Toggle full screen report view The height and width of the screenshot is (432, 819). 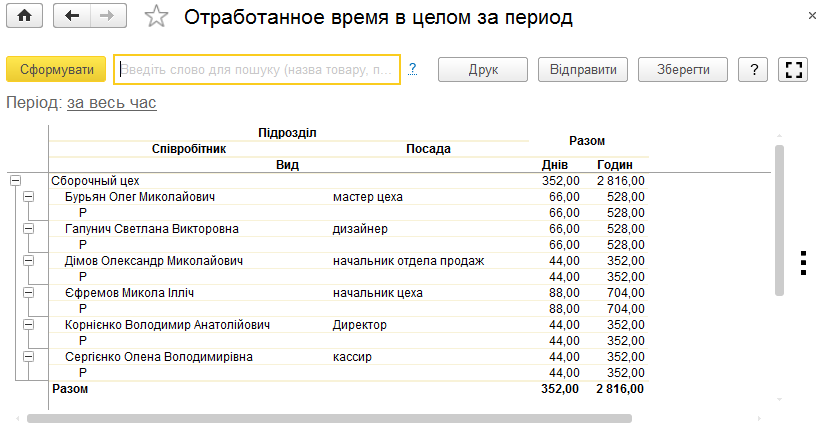point(793,69)
